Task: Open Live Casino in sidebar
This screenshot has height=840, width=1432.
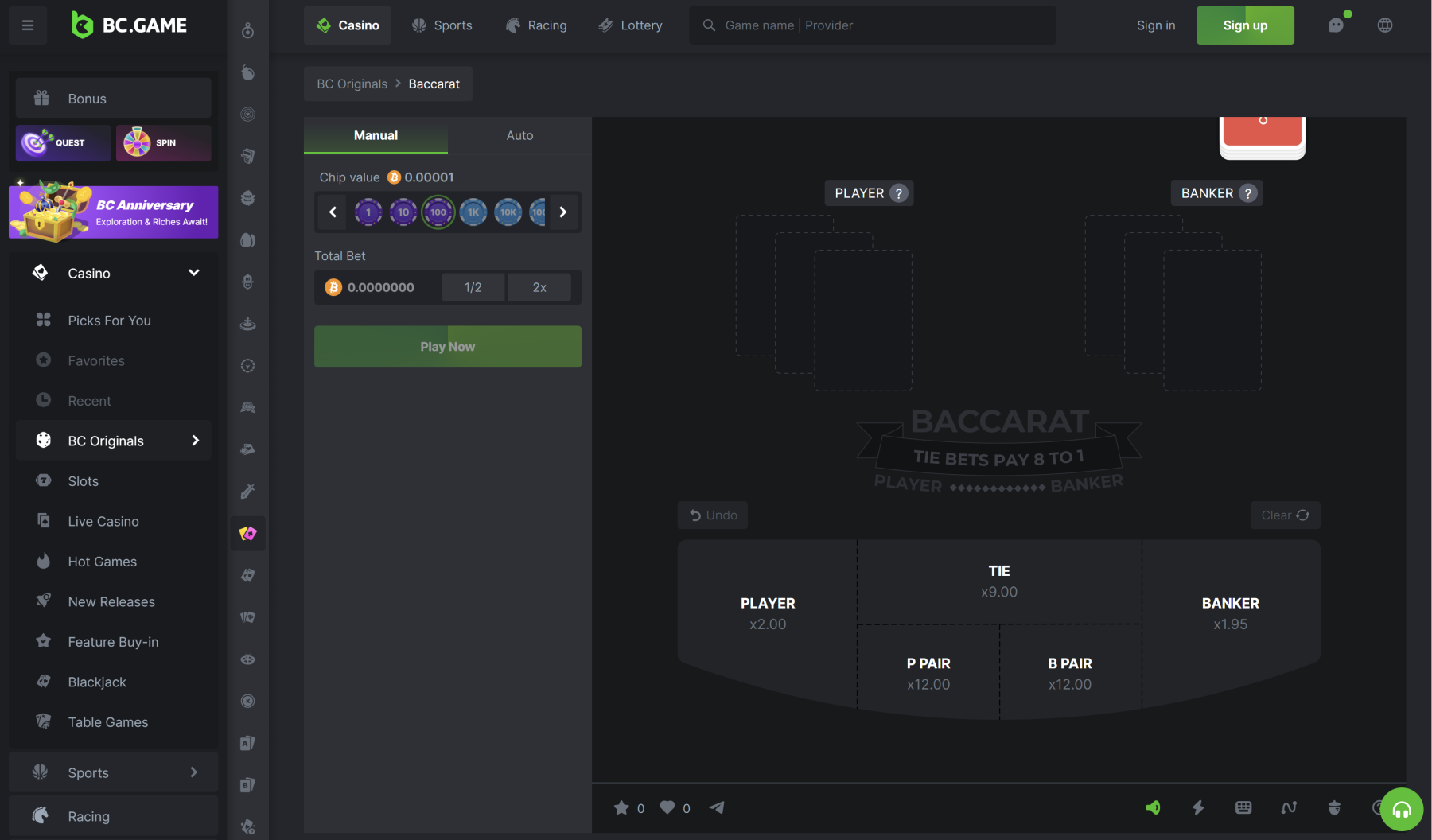Action: click(114, 522)
